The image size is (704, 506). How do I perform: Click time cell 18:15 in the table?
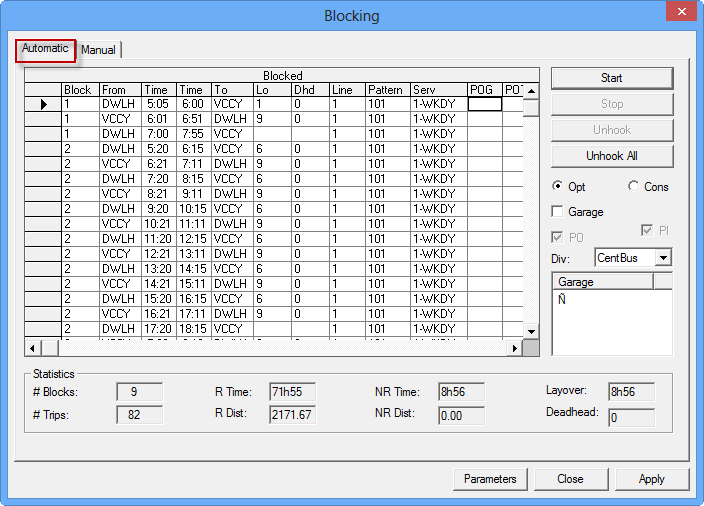click(194, 329)
